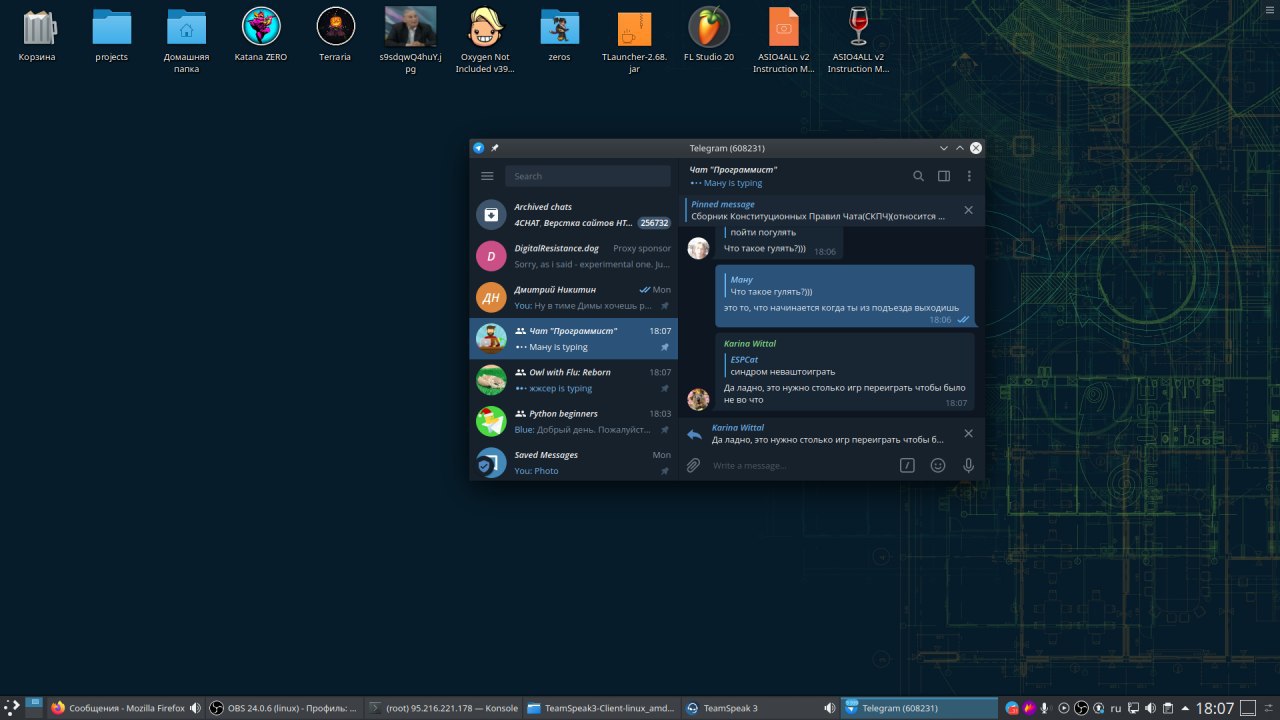Hide the pinned message bar
The height and width of the screenshot is (720, 1280).
point(968,210)
